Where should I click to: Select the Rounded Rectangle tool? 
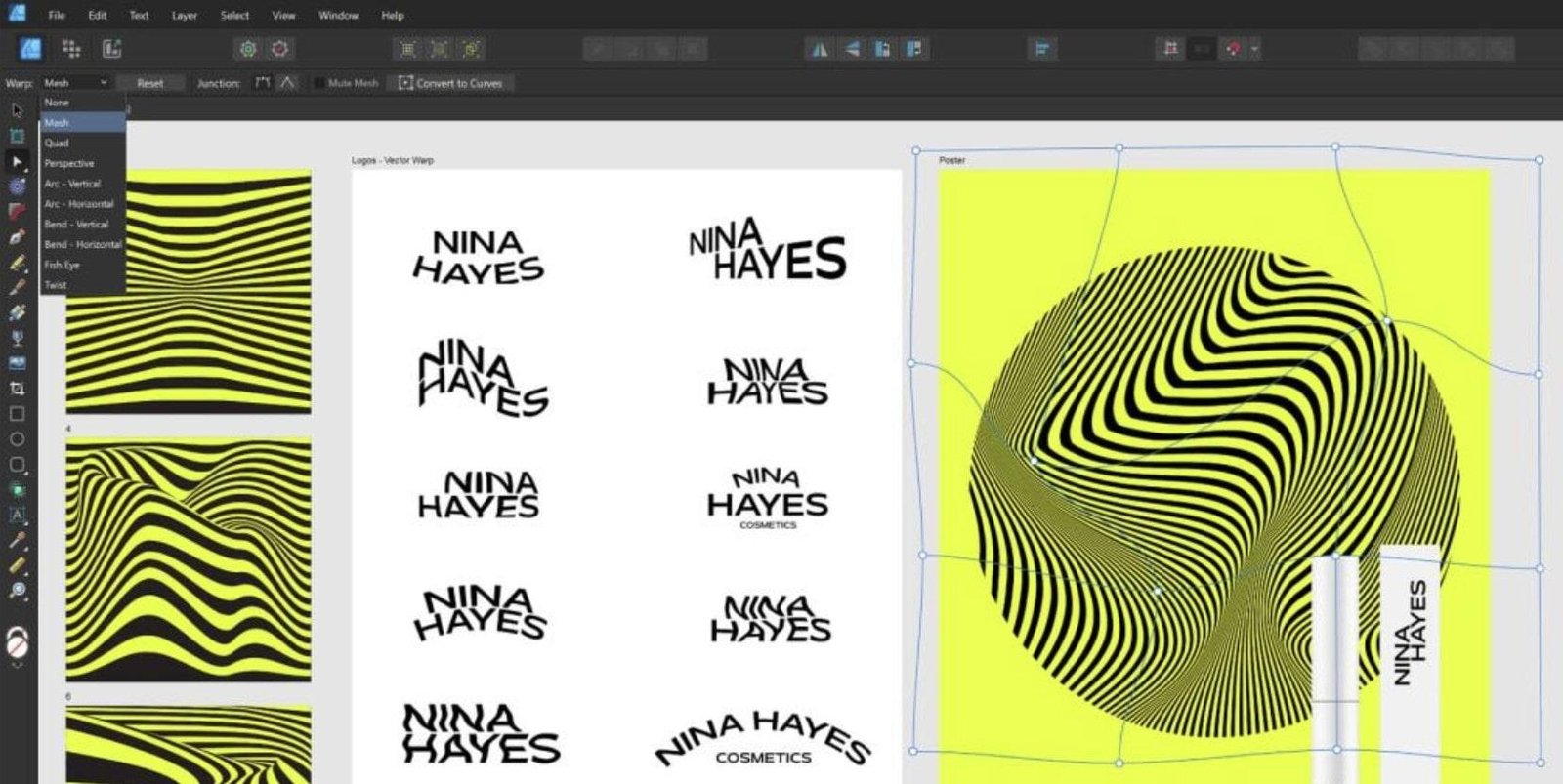click(17, 465)
